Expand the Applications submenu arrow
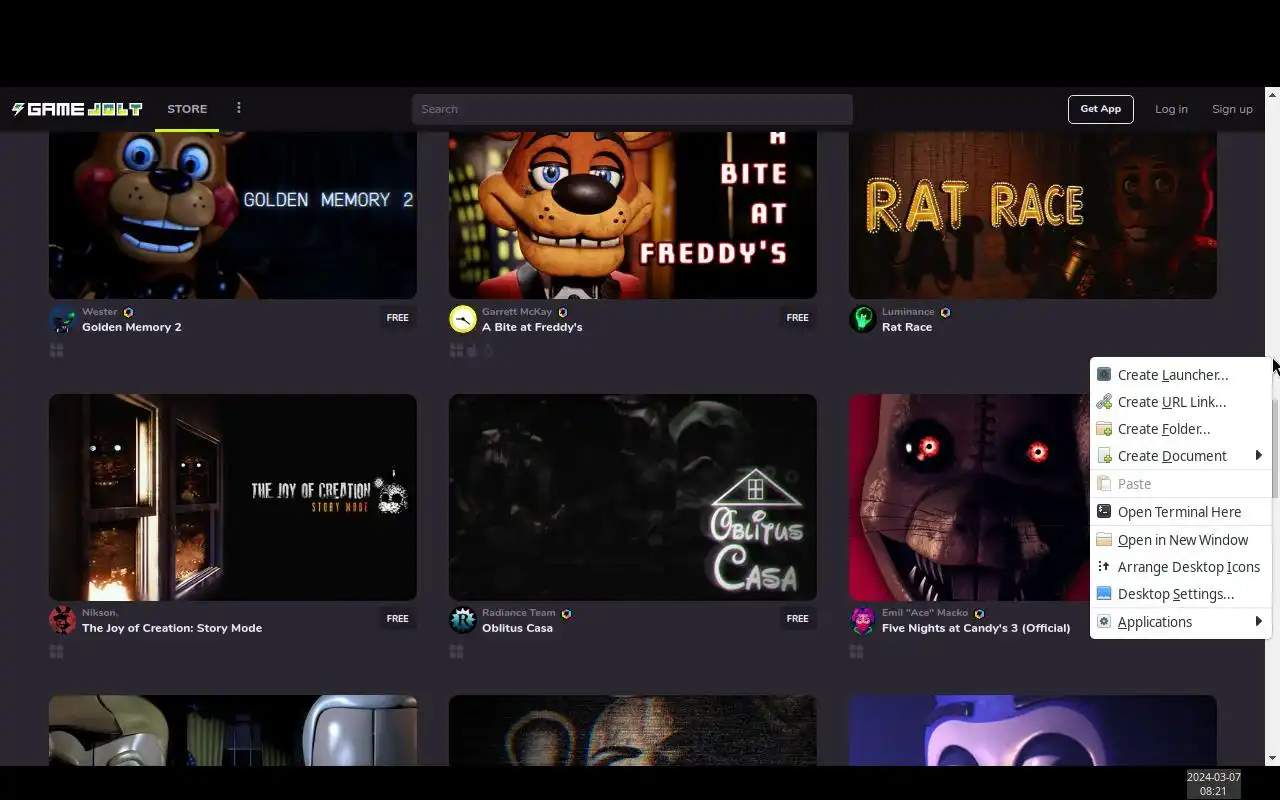The image size is (1280, 800). [x=1258, y=622]
